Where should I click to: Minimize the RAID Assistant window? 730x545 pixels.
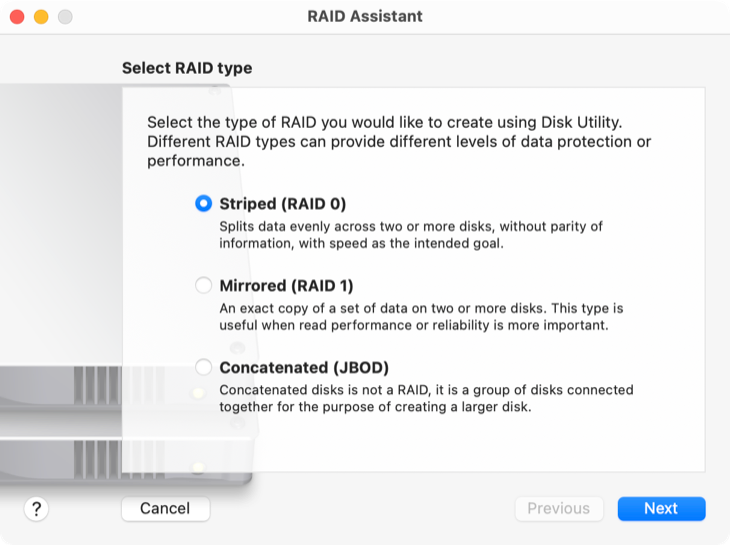point(41,17)
